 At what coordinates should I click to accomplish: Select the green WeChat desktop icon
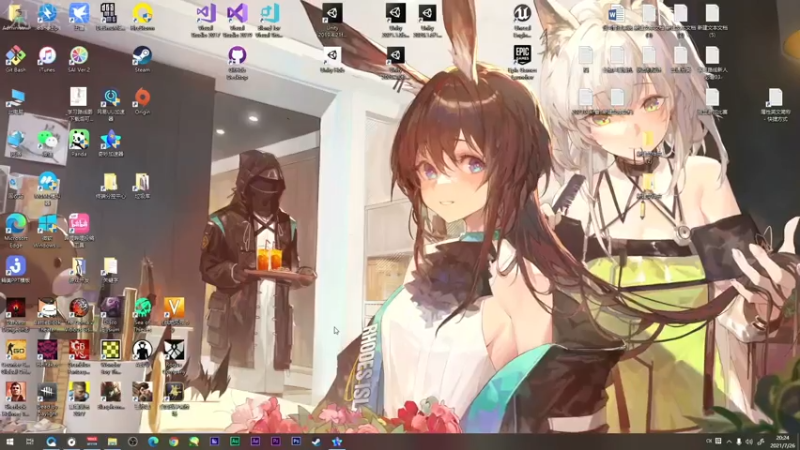[47, 140]
